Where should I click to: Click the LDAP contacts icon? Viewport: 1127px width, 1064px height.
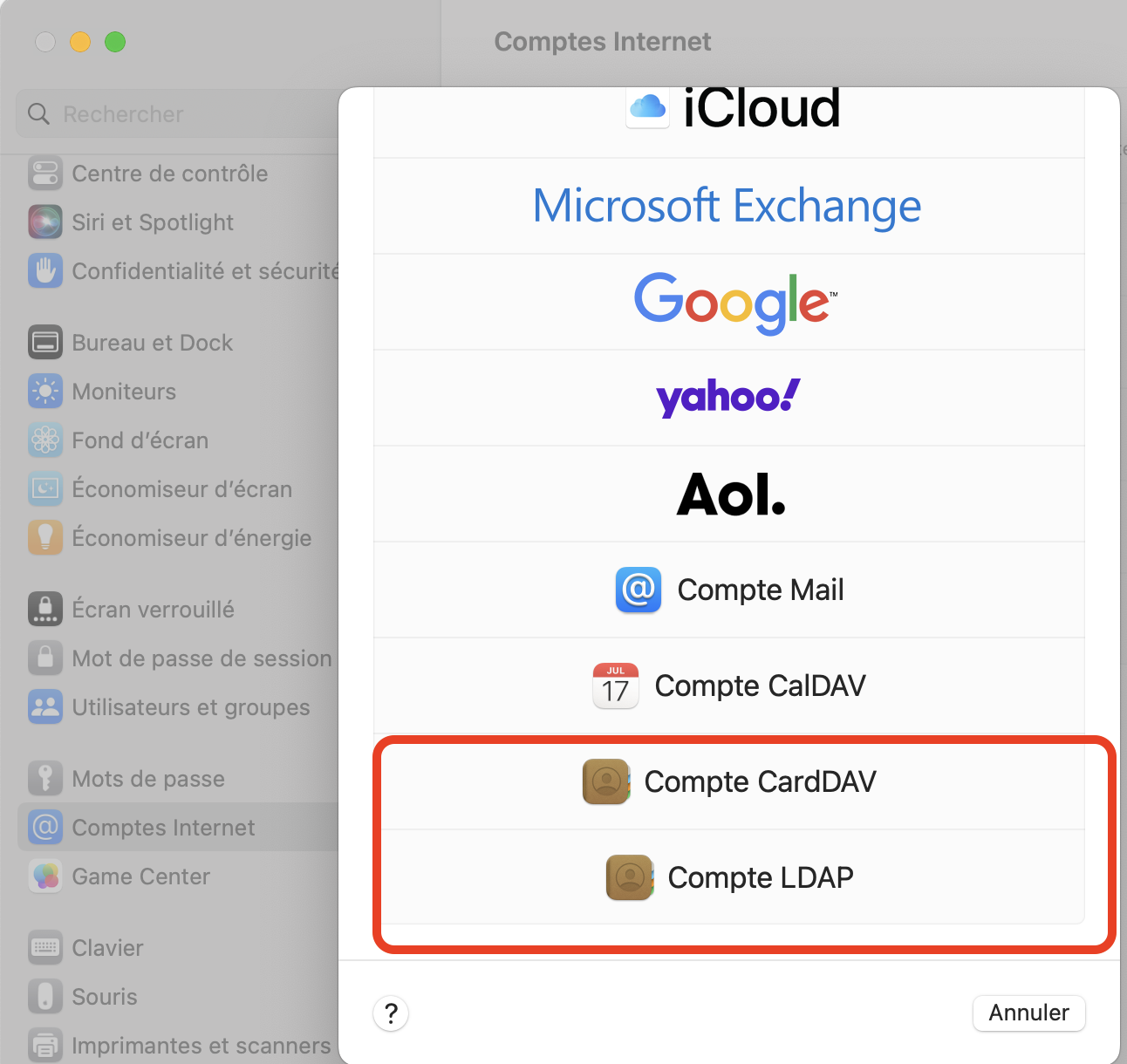point(629,877)
